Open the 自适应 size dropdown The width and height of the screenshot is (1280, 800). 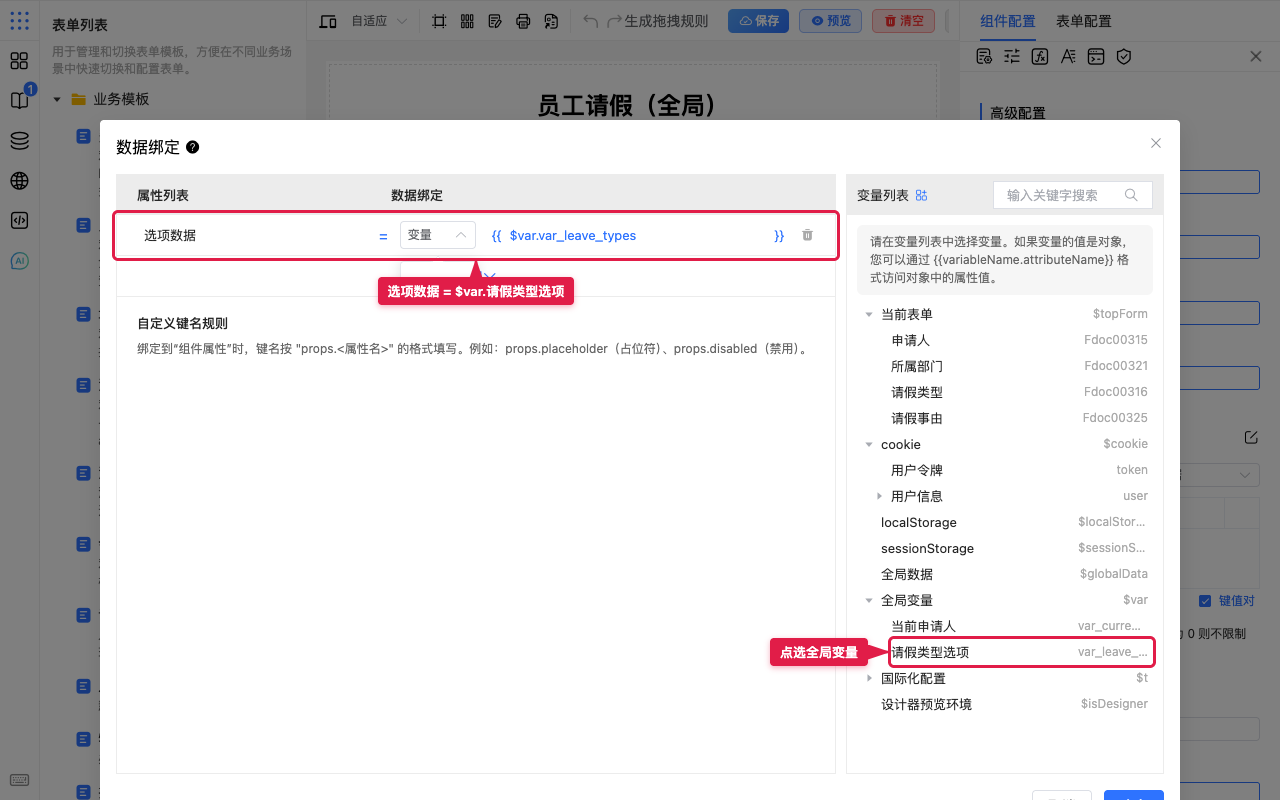point(378,21)
